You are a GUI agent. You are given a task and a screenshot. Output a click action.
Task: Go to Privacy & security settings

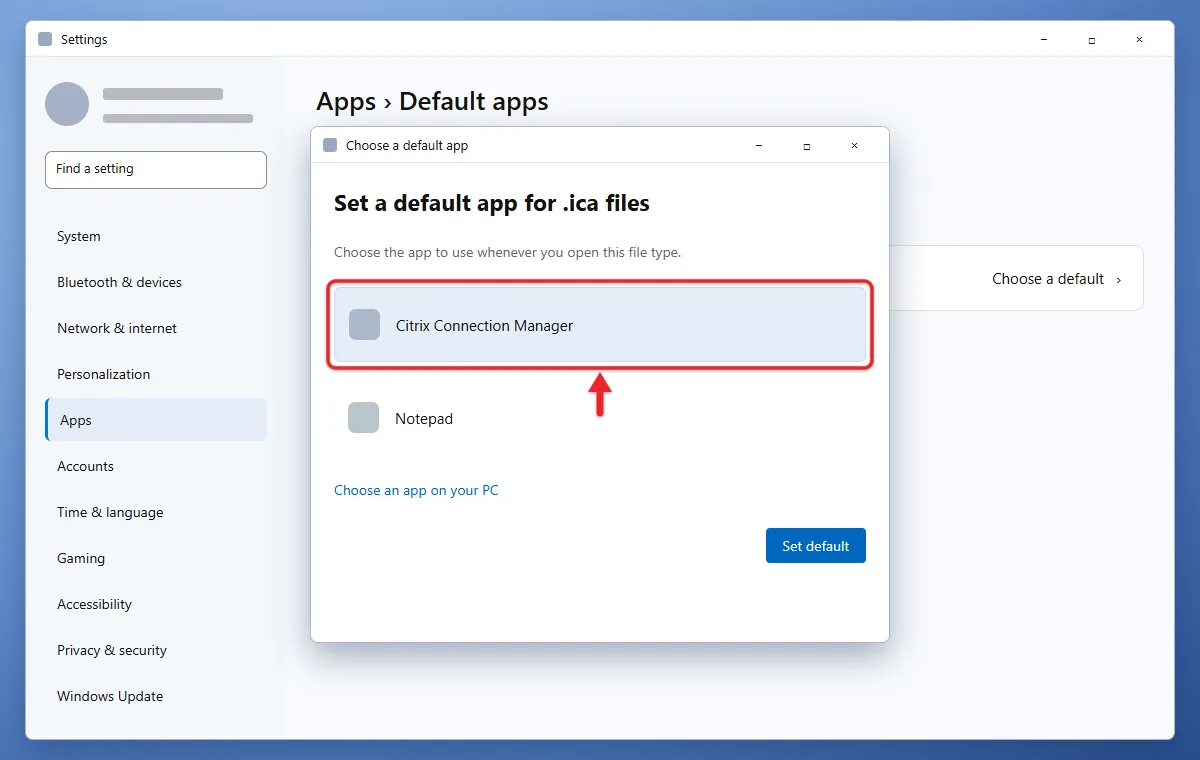click(156, 651)
